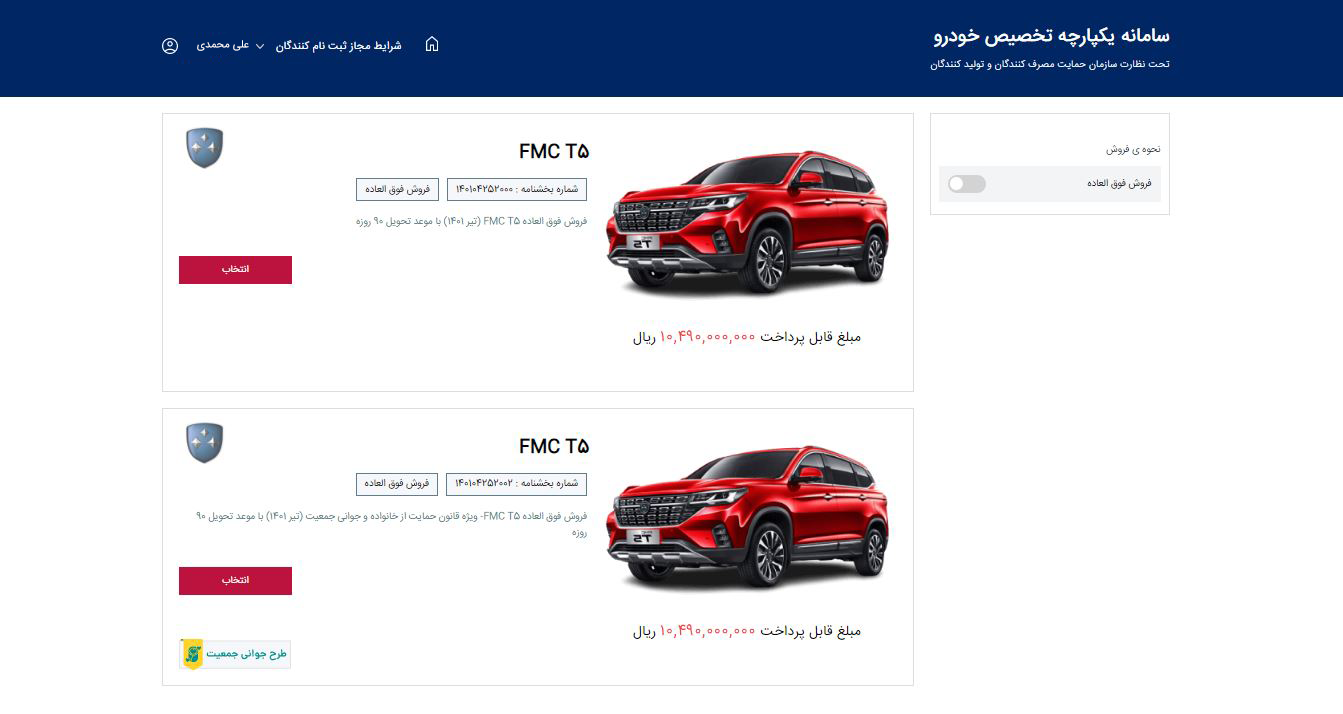This screenshot has width=1343, height=714.
Task: Click the سامانه یکپارچه تخصیص خودرو title
Action: click(1051, 36)
